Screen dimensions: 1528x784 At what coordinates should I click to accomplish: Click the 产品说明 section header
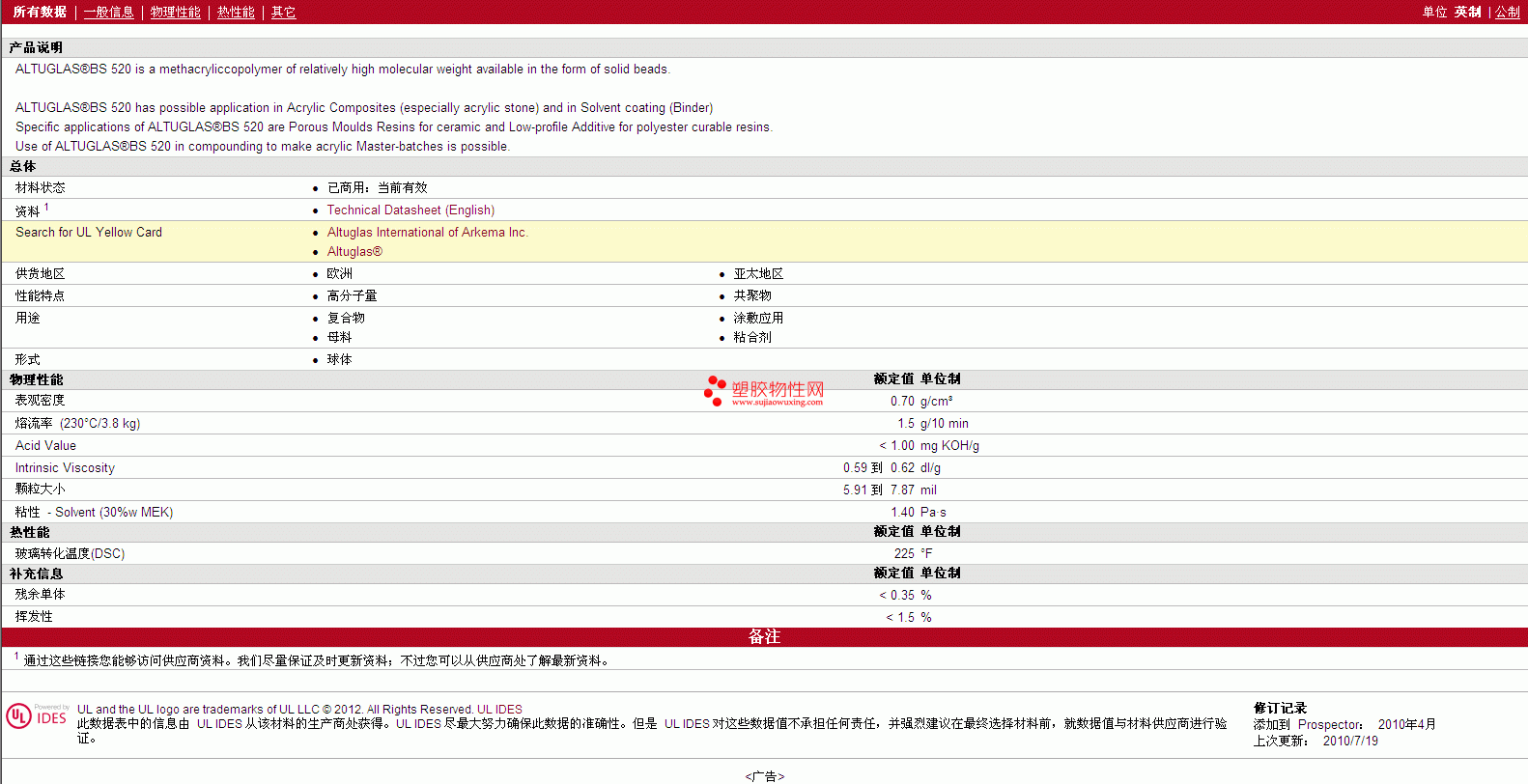(36, 47)
